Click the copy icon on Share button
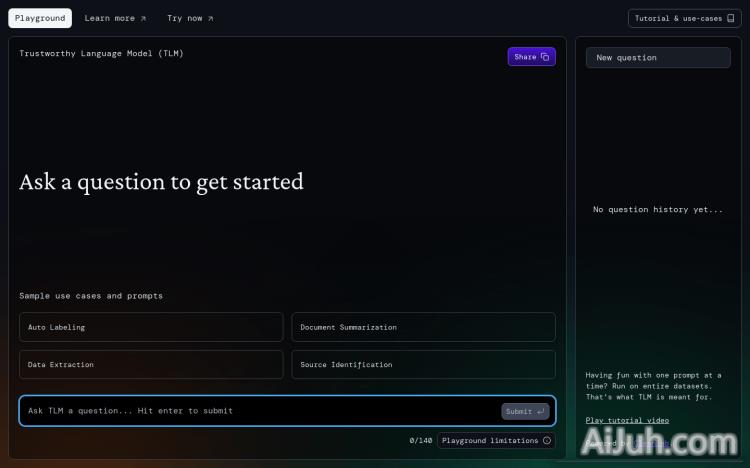The height and width of the screenshot is (468, 750). pos(545,57)
